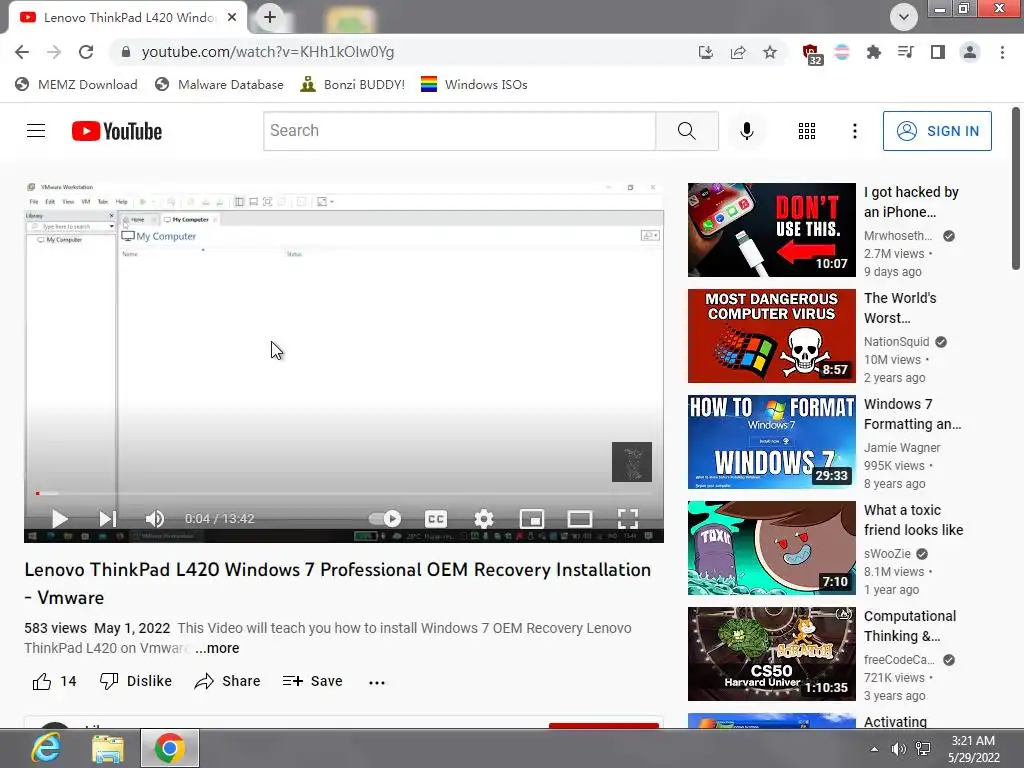The height and width of the screenshot is (768, 1024).
Task: Toggle theater mode
Action: [x=579, y=519]
